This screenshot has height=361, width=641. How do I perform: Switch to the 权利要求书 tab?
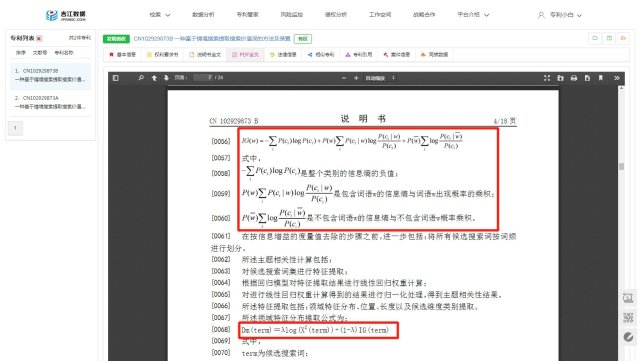(162, 54)
